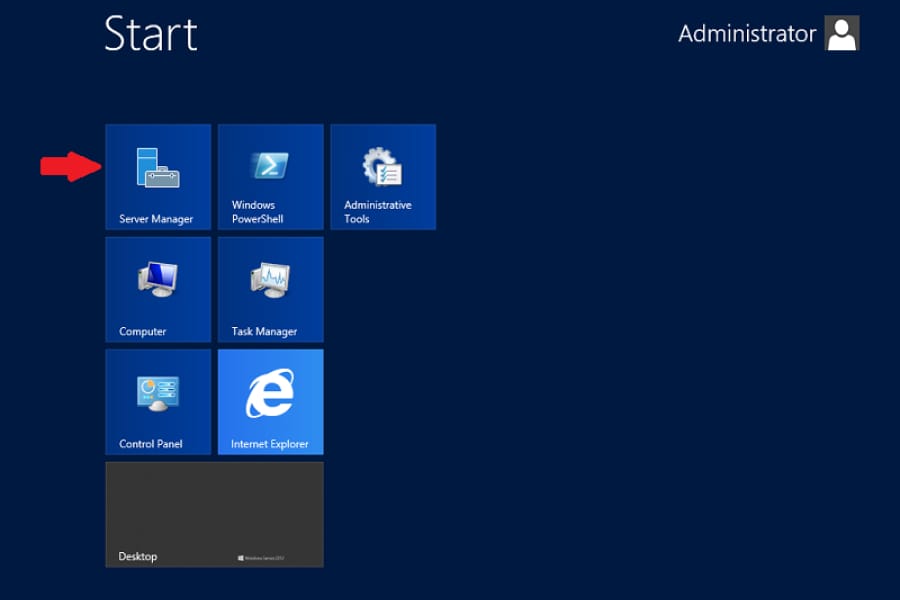The image size is (900, 600).
Task: Select the Windows PowerShell tile label
Action: pyautogui.click(x=258, y=212)
